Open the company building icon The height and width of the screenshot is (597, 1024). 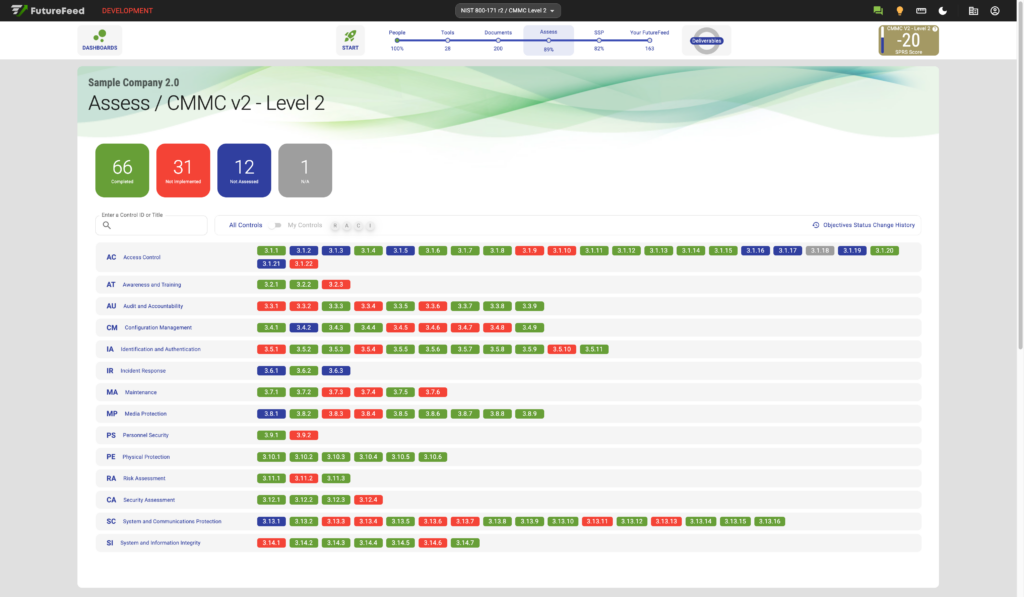(973, 10)
